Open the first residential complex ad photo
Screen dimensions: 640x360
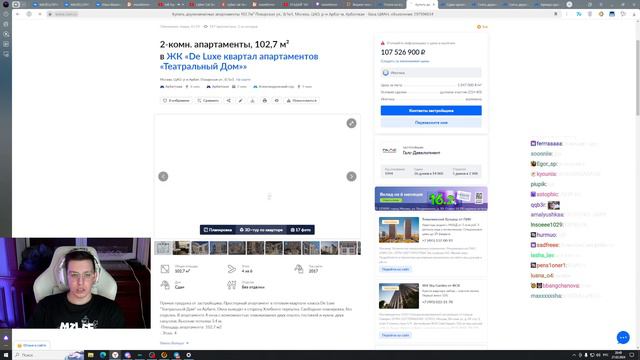click(399, 230)
